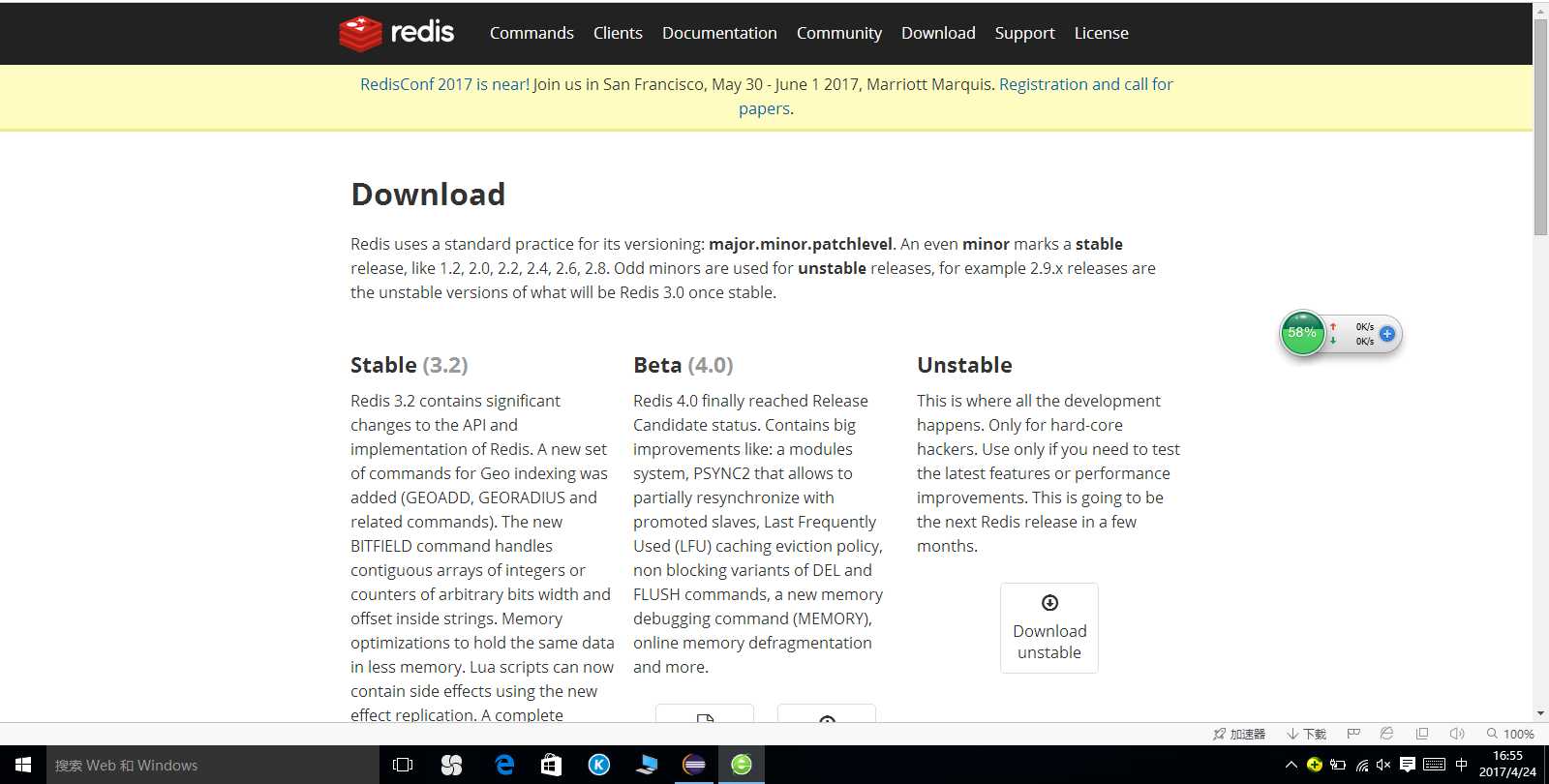Switch the 中 input method indicator

(1461, 765)
